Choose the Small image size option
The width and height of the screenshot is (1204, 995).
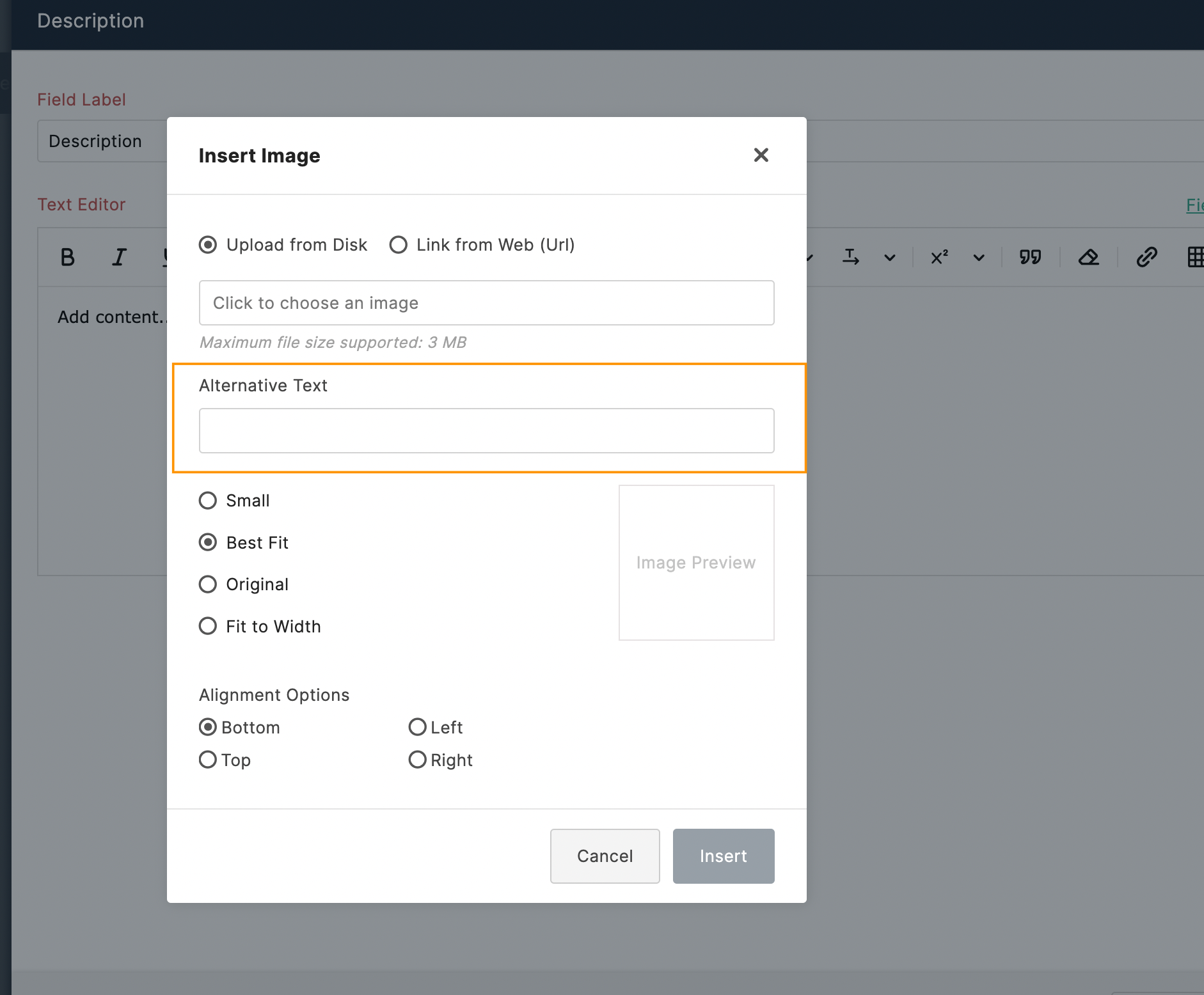point(208,501)
